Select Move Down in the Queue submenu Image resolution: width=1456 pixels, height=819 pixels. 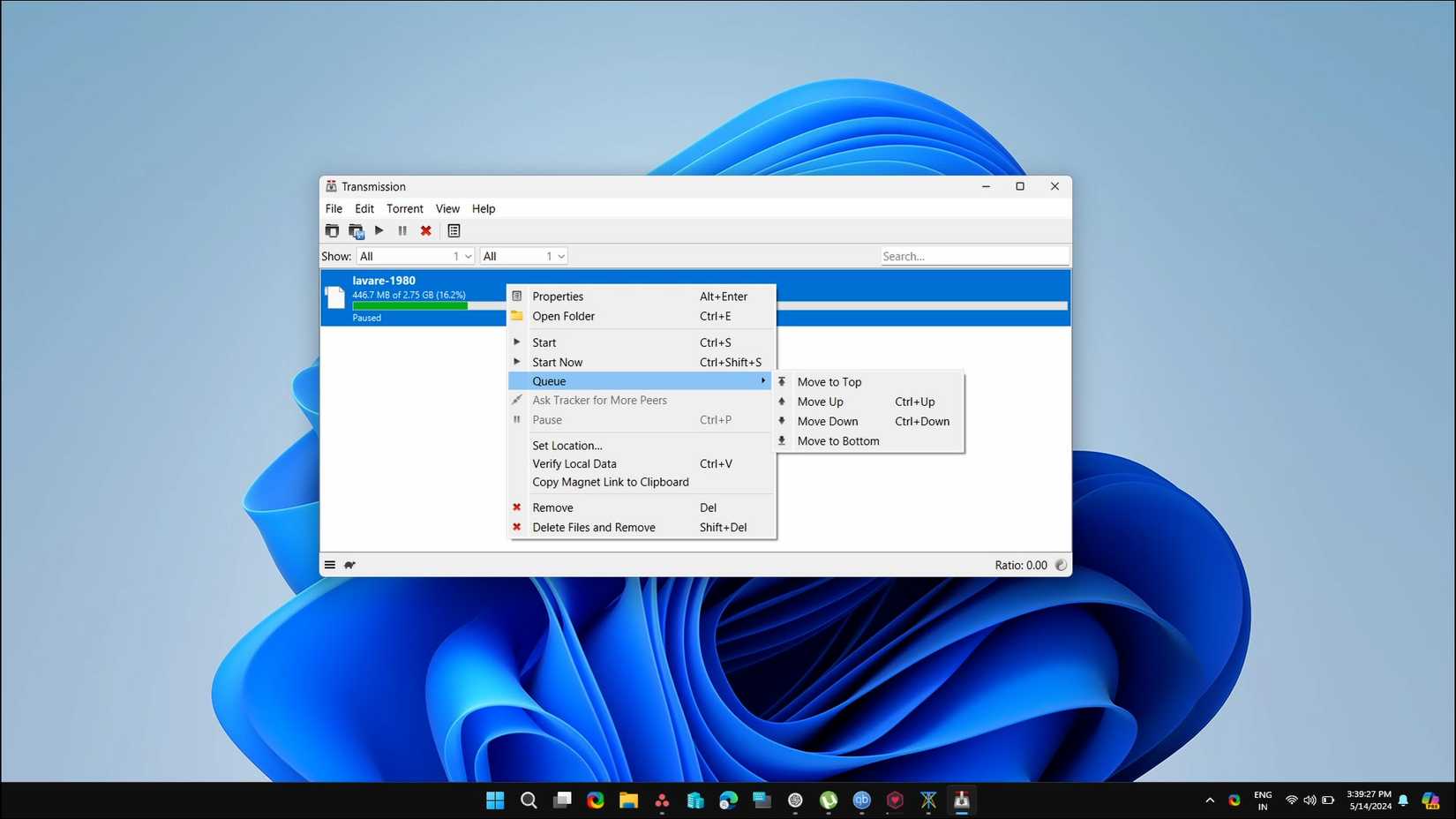coord(827,422)
